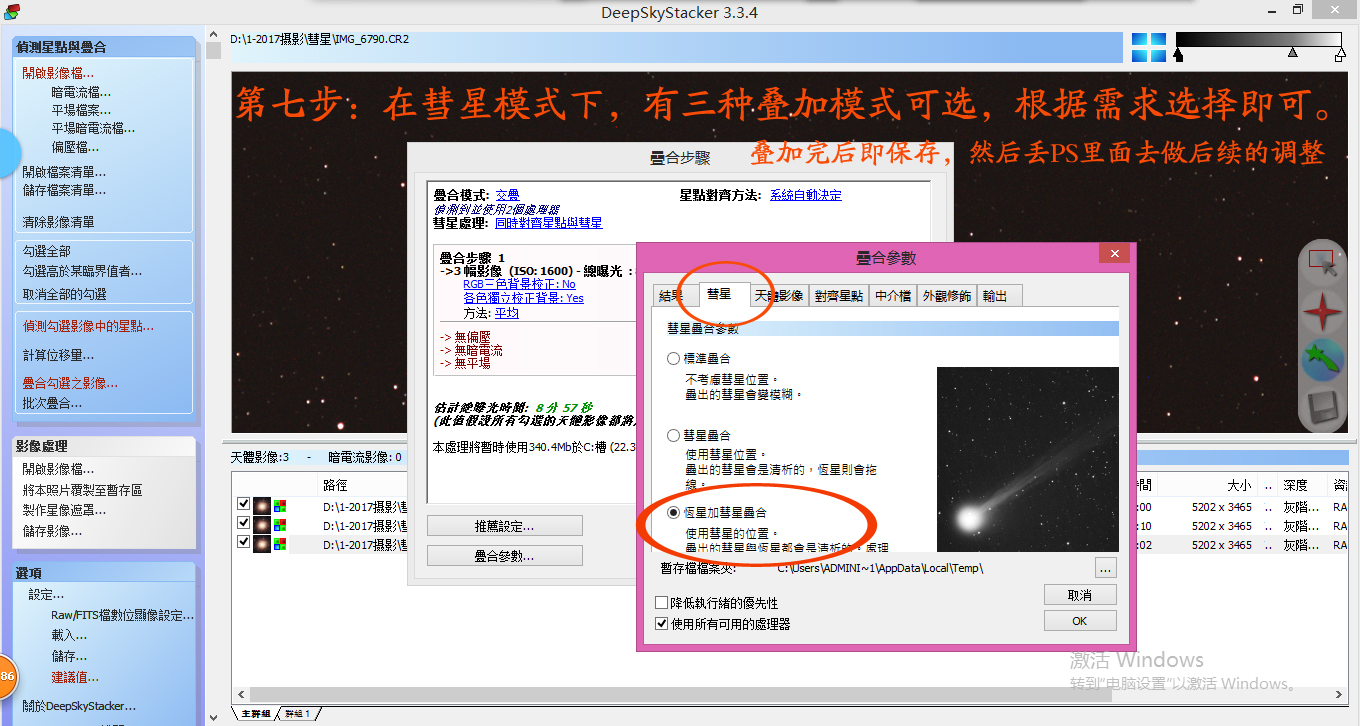Click the 平均 method link
This screenshot has height=726, width=1360.
(x=506, y=313)
